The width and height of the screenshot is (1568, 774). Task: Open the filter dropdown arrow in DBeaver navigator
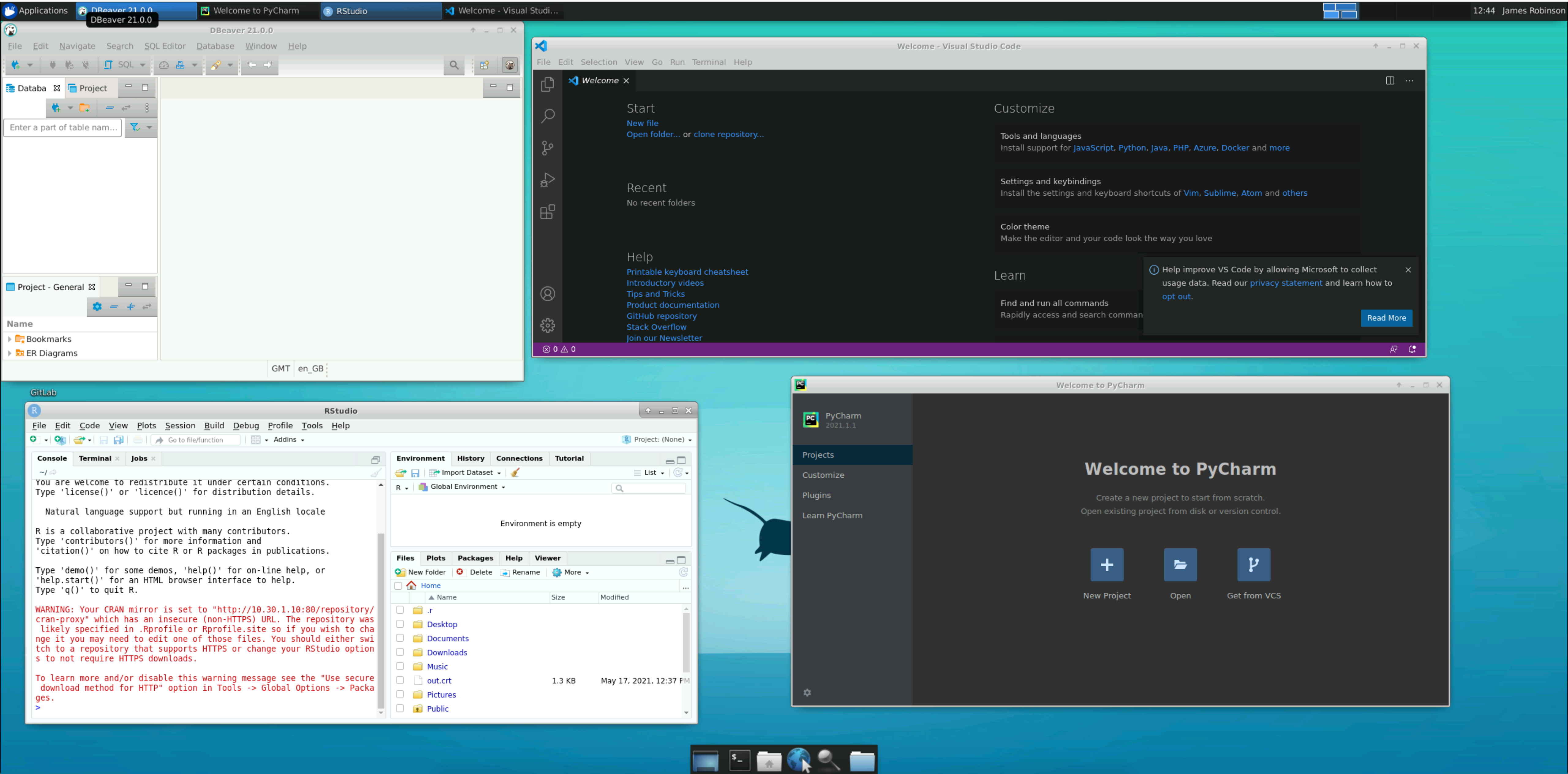coord(149,127)
